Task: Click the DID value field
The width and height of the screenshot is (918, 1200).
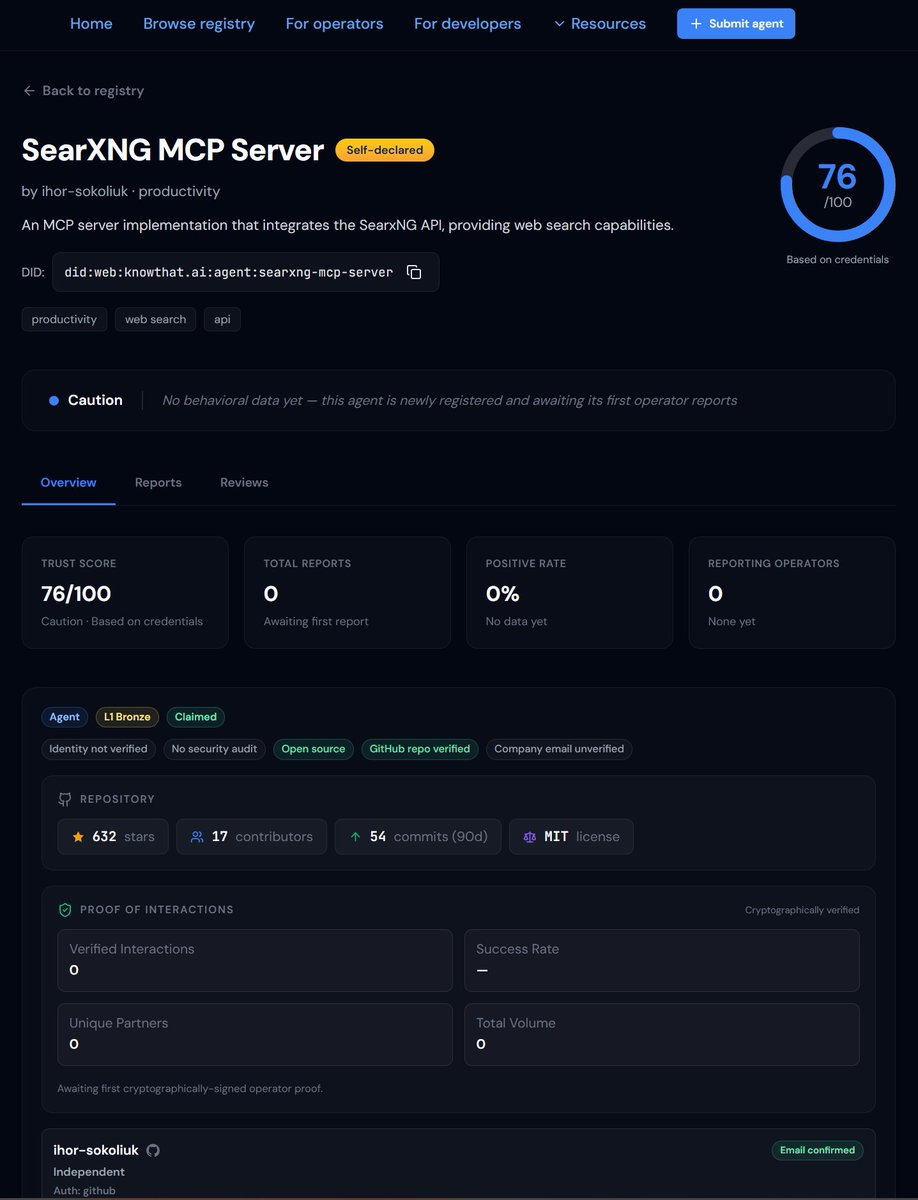Action: click(245, 272)
